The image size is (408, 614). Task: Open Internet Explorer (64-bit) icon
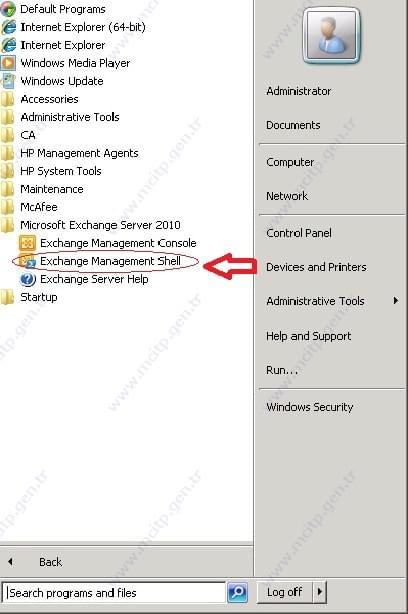coord(8,27)
